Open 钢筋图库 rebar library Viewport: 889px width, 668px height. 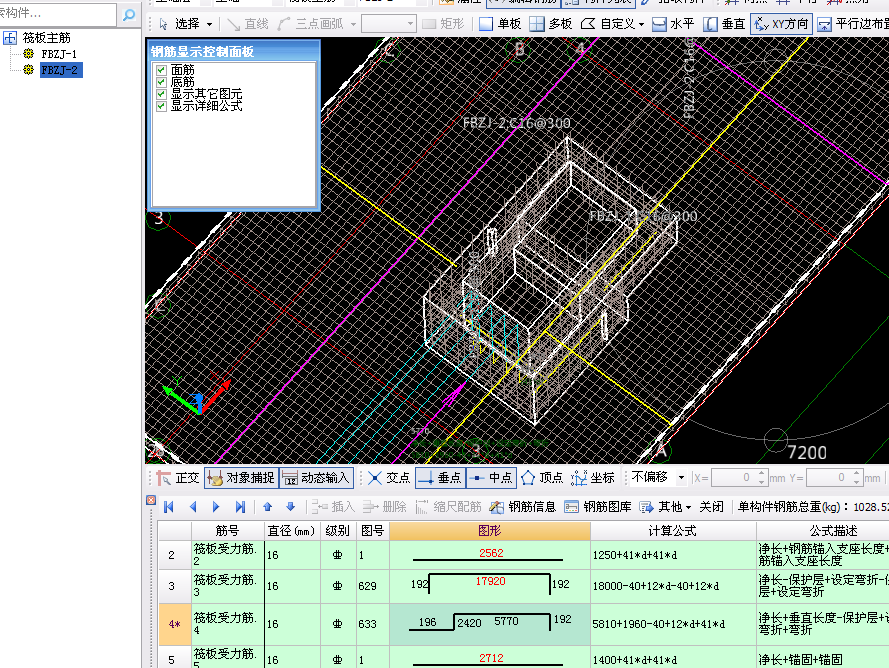[x=598, y=507]
